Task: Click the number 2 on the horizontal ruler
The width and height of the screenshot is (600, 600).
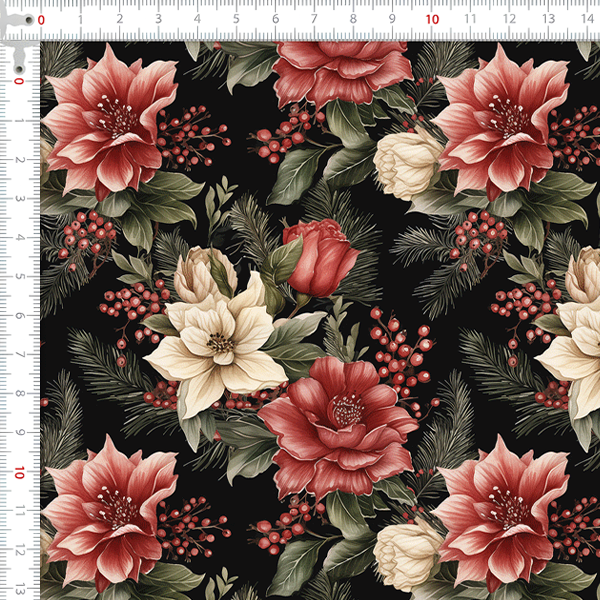Action: (x=120, y=19)
